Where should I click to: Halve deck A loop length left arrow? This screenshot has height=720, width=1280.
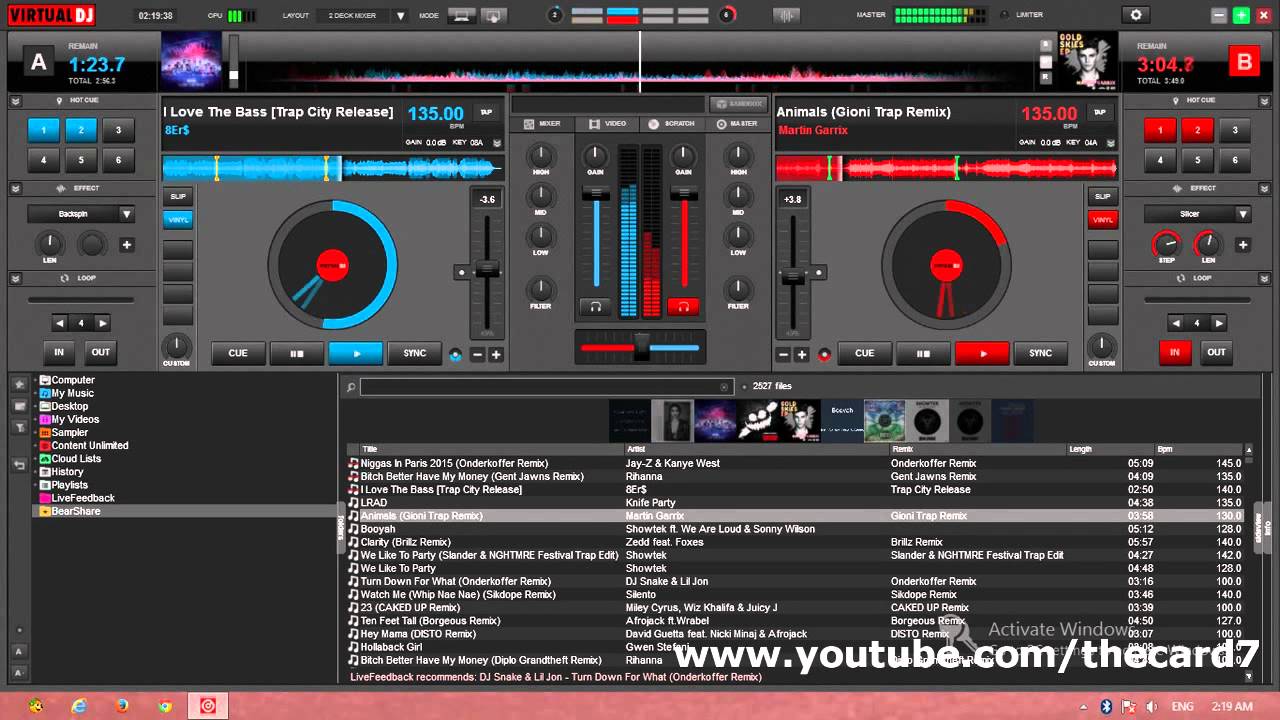[60, 323]
